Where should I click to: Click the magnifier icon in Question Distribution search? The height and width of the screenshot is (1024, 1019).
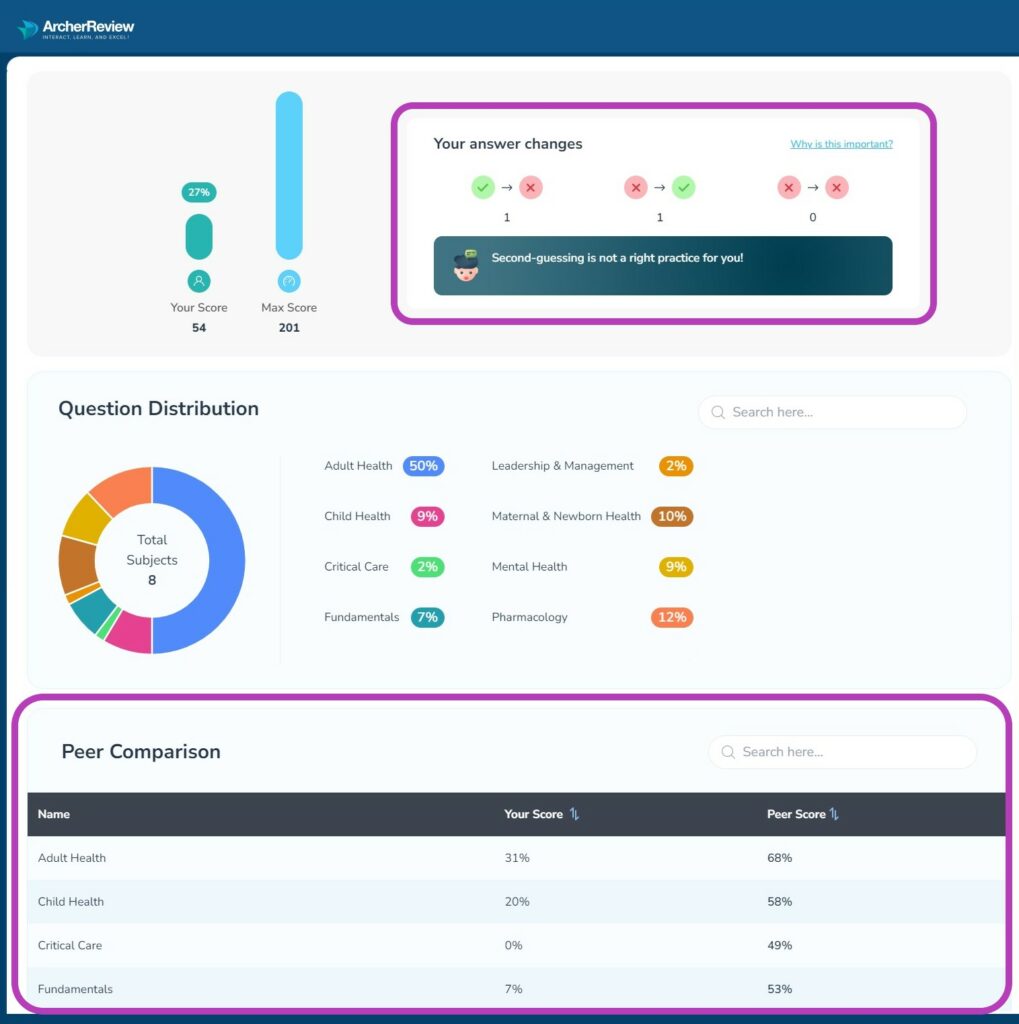717,412
